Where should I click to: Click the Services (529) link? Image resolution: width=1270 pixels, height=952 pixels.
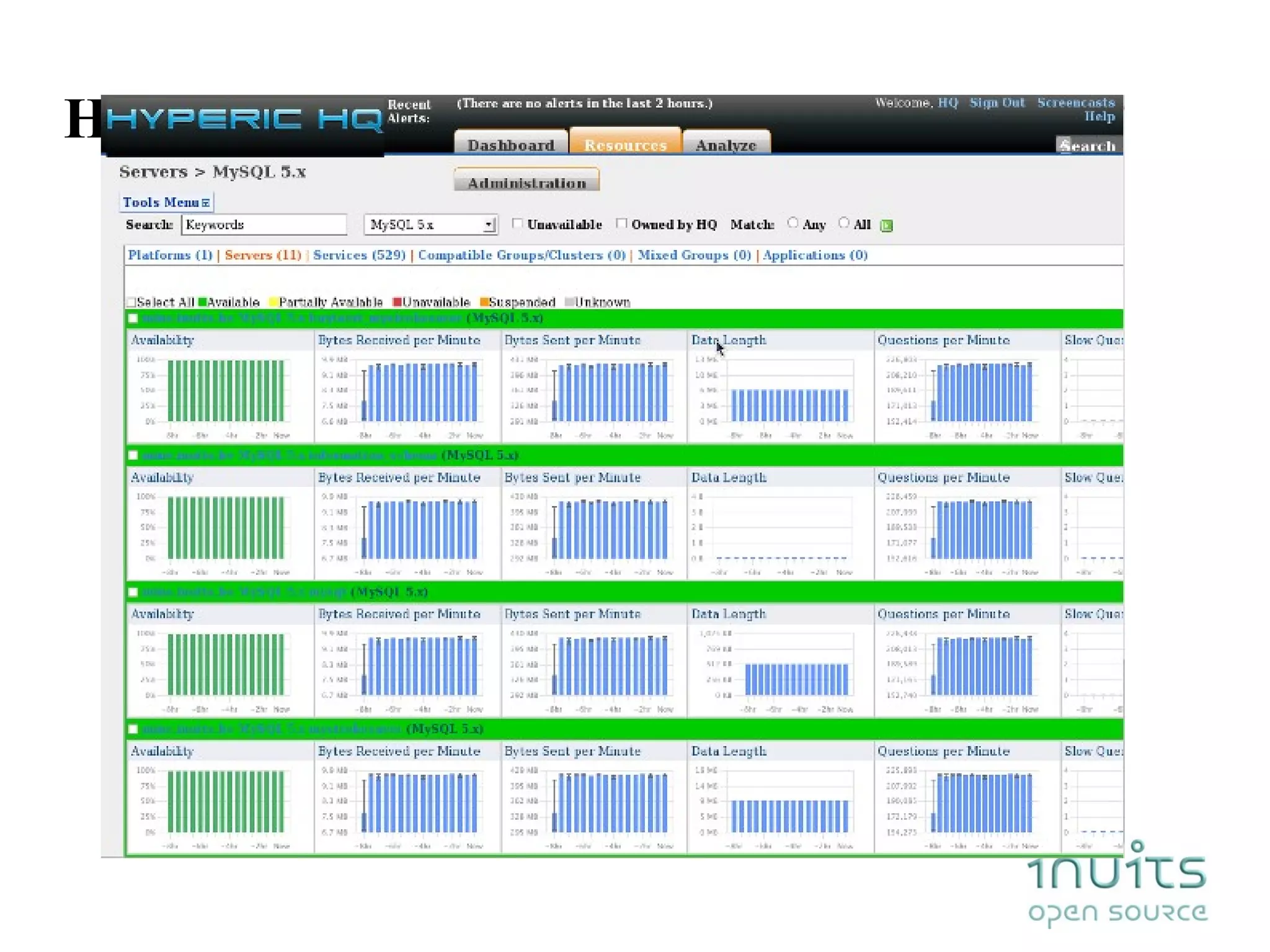[x=359, y=255]
